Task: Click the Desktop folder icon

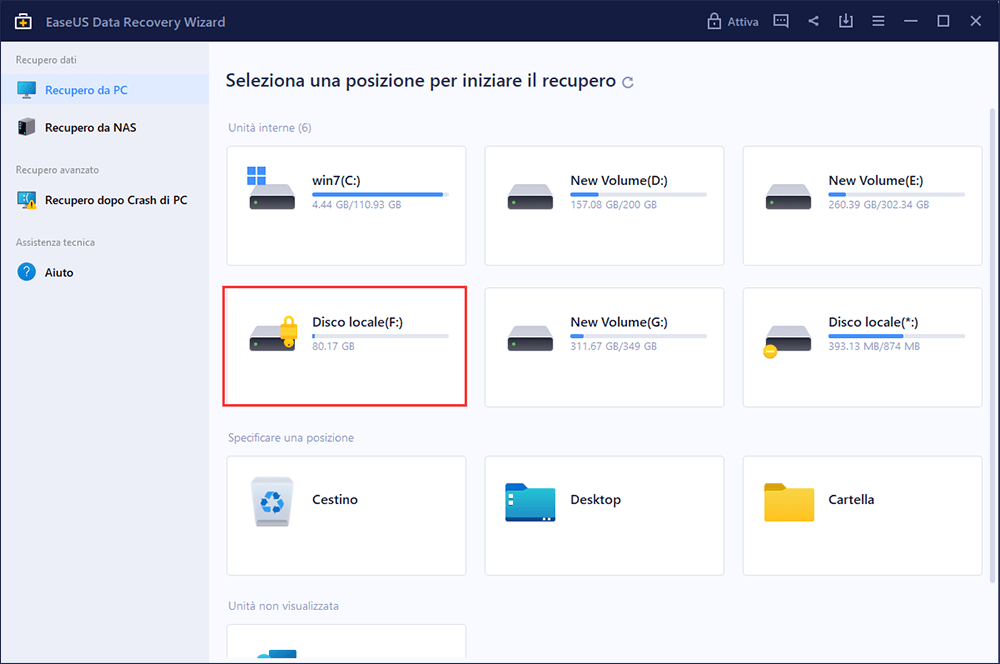Action: 530,503
